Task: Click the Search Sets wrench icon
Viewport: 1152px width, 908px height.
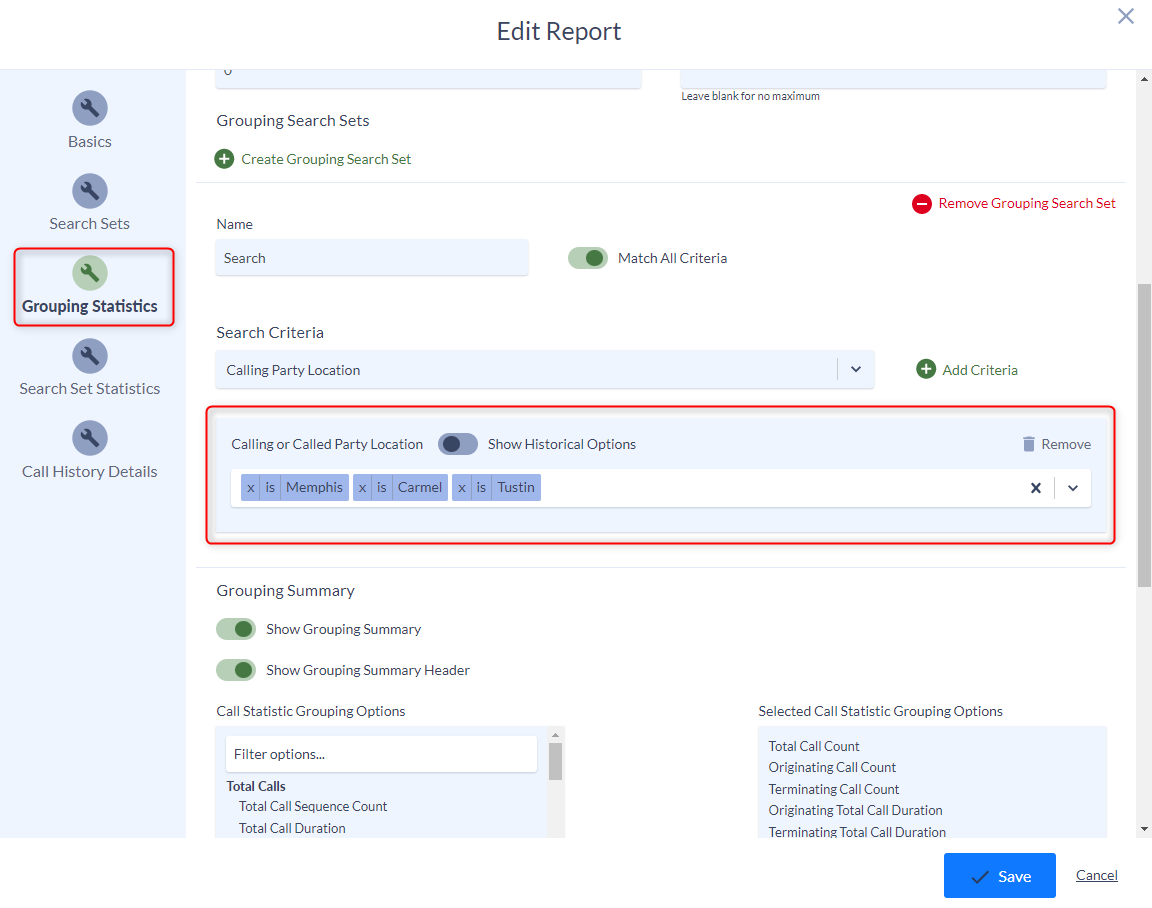Action: [x=89, y=190]
